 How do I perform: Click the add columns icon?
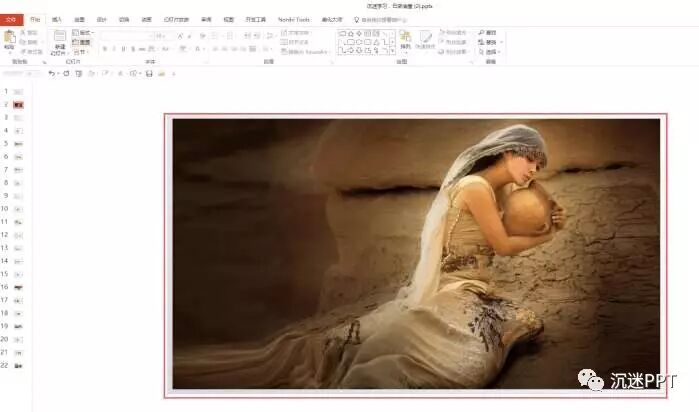point(266,49)
